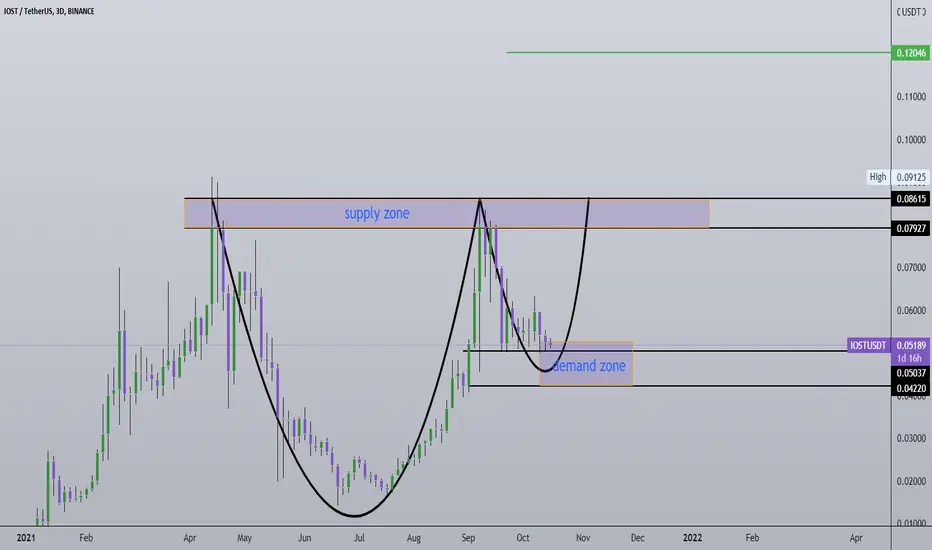This screenshot has width=932, height=550.
Task: Click the first Apr label after 2021
Action: [x=190, y=538]
